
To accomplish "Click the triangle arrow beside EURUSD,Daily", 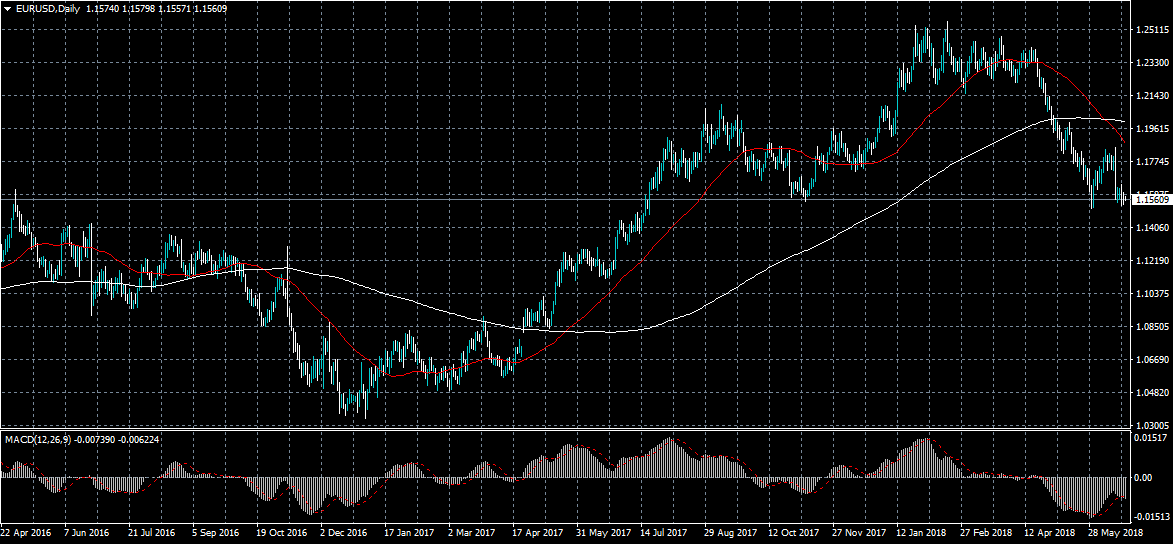I will (x=7, y=9).
